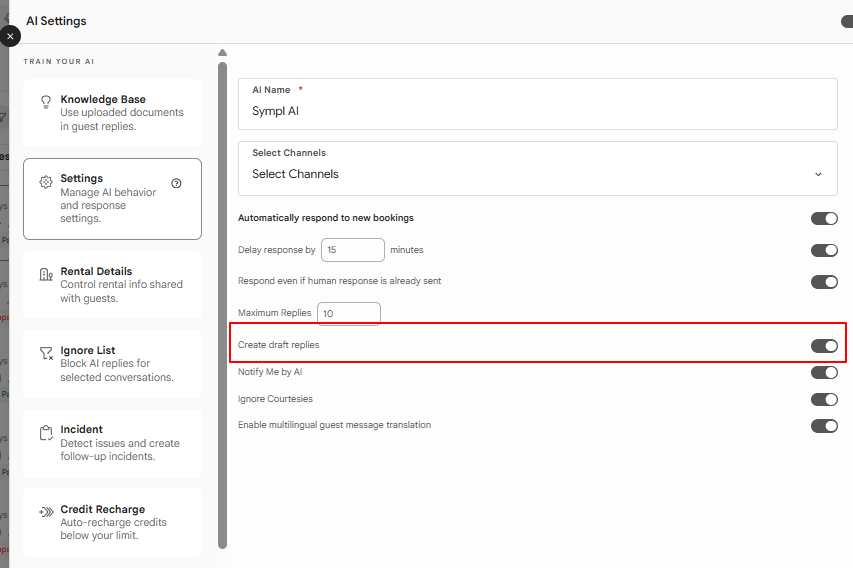Click the sidebar vertical scrollbar thumb
Image resolution: width=853 pixels, height=568 pixels.
tap(222, 305)
